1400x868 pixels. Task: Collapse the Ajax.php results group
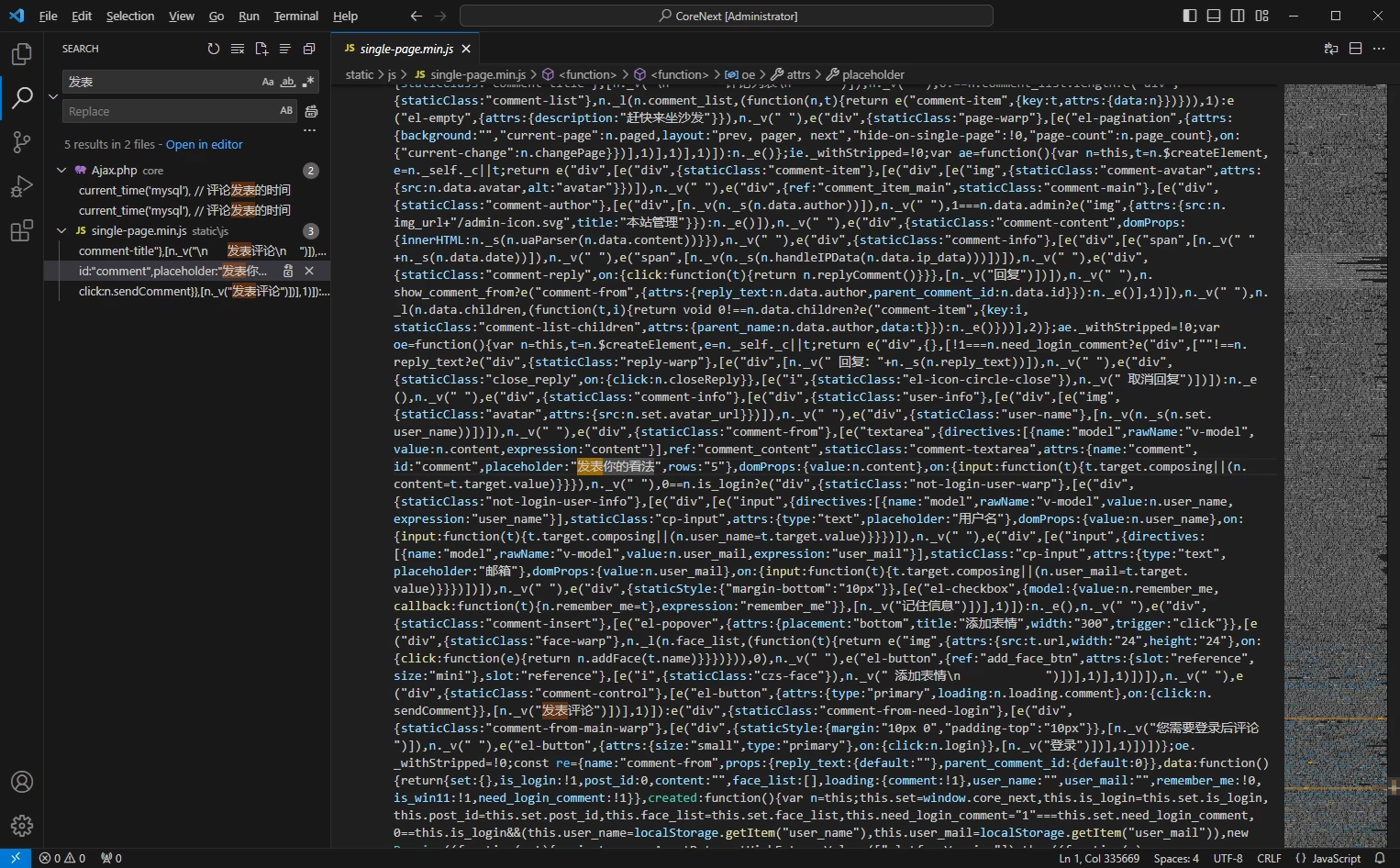(x=61, y=170)
